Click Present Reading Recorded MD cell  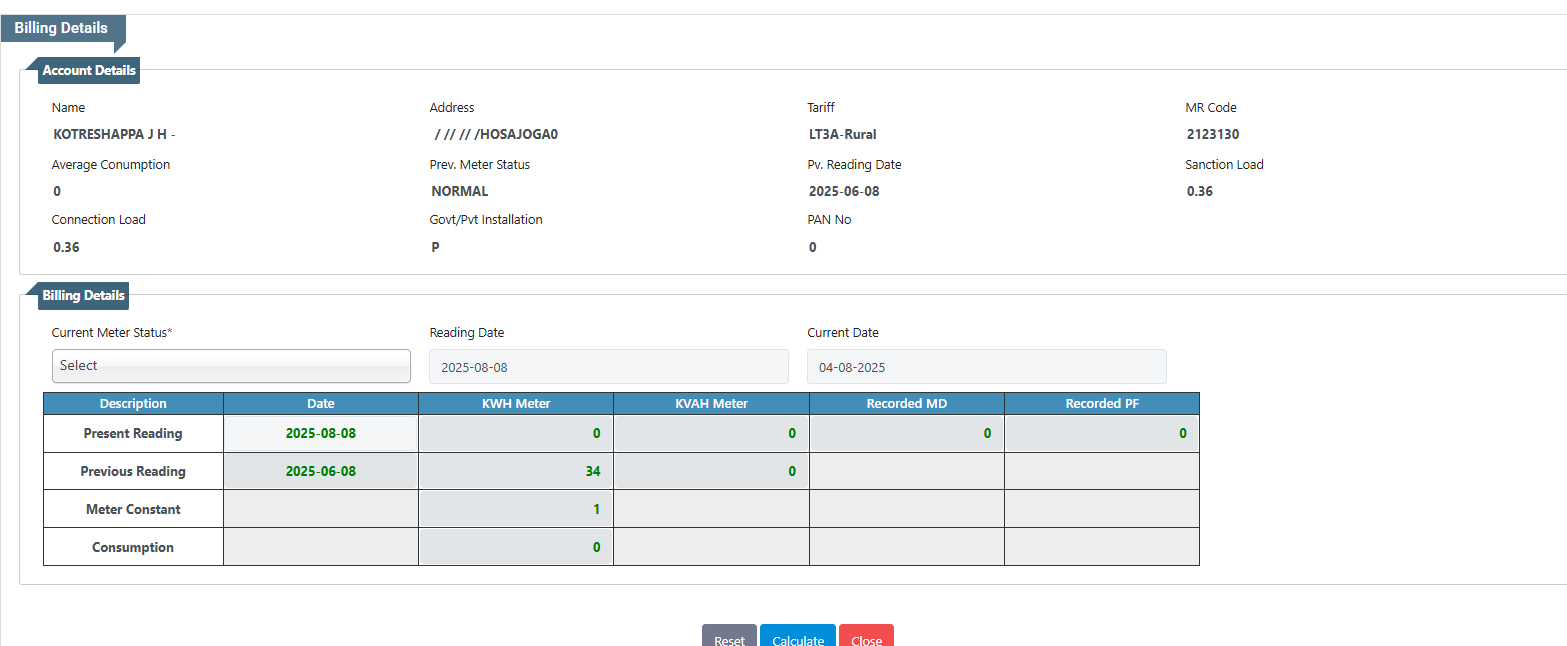pos(906,434)
